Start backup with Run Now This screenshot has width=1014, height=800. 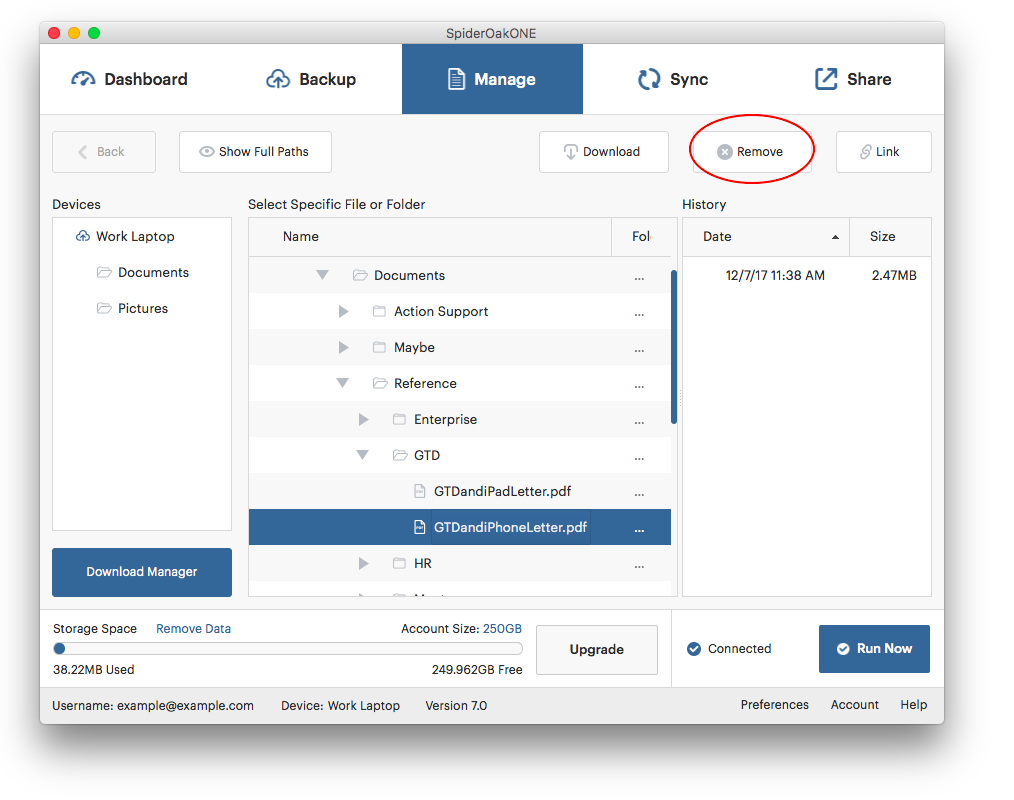click(874, 649)
